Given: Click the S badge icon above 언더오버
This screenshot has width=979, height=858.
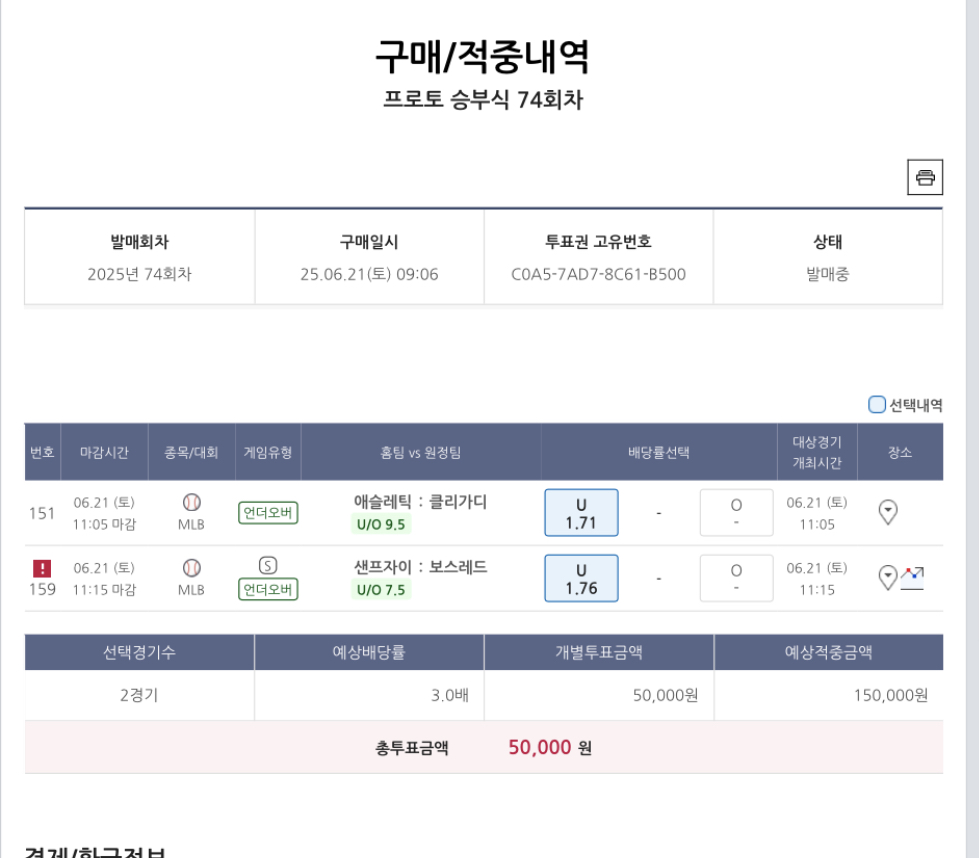Looking at the screenshot, I should [x=267, y=565].
